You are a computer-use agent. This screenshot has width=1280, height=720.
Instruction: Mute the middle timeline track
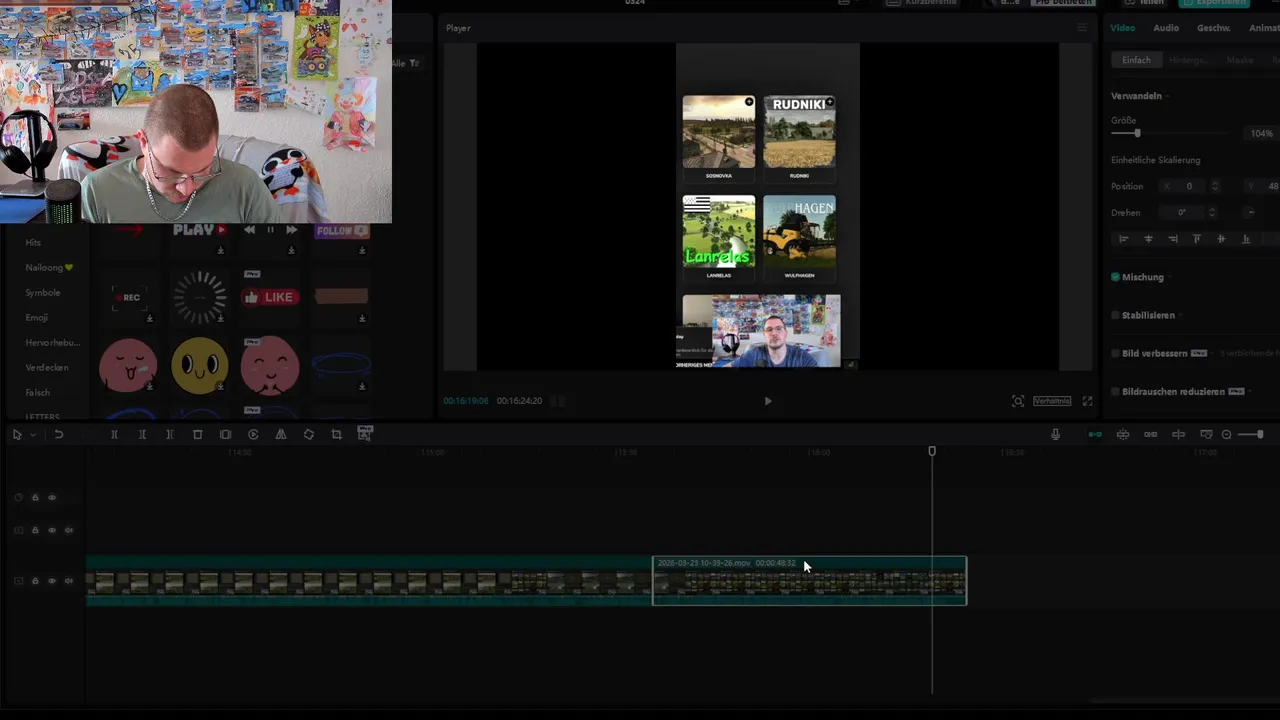(x=69, y=530)
